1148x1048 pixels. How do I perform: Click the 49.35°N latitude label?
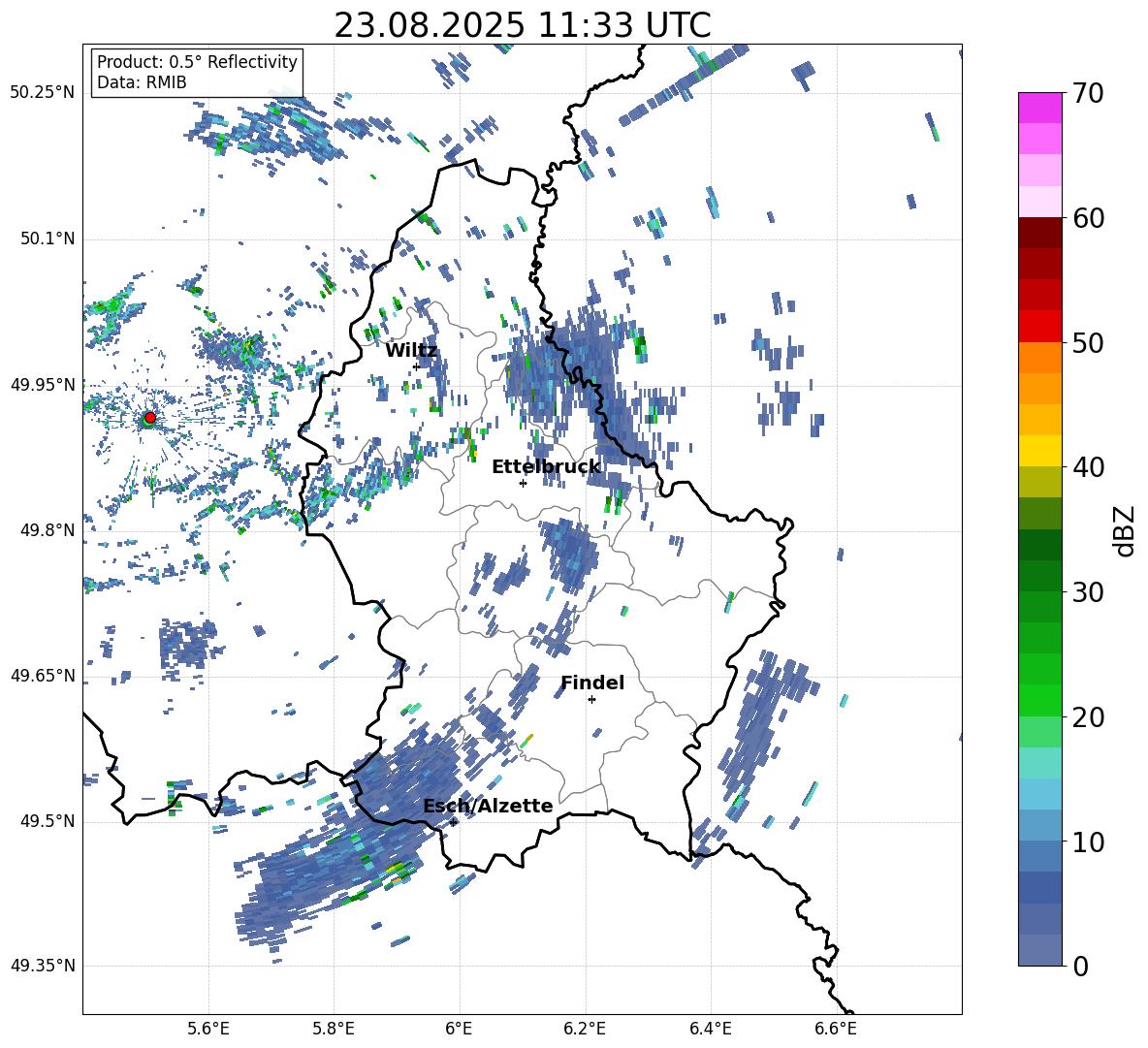tap(43, 966)
